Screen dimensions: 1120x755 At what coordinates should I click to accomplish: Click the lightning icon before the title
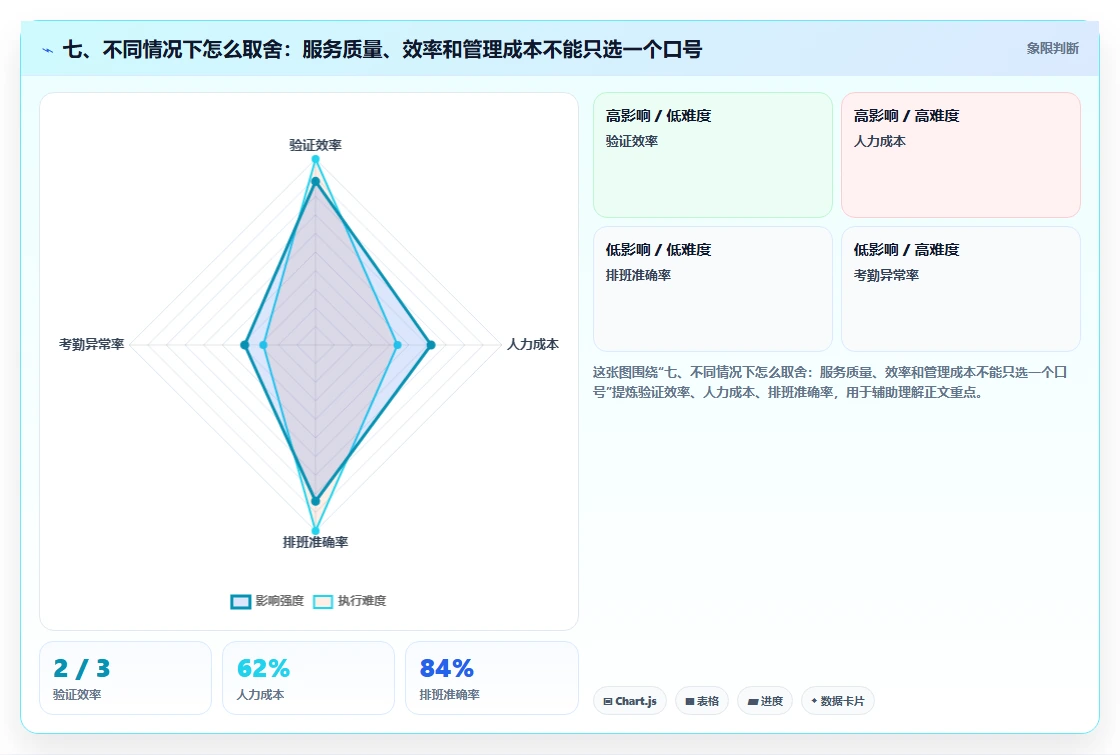(48, 50)
